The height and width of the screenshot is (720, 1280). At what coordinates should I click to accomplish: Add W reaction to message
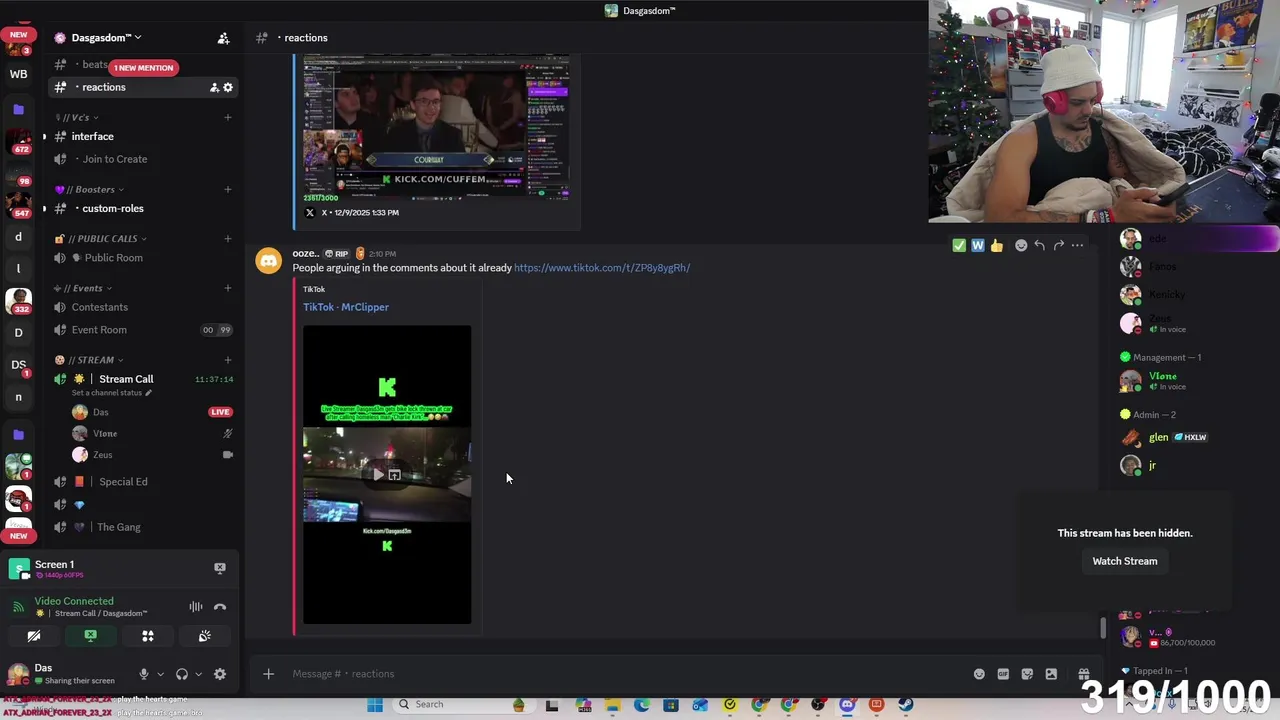[x=978, y=245]
